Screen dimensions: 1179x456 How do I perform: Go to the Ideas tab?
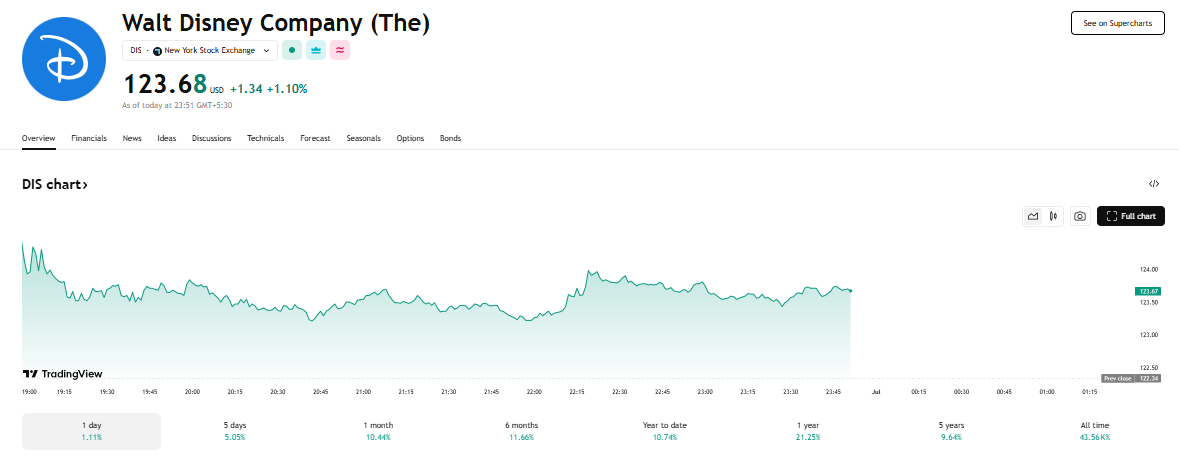[167, 138]
